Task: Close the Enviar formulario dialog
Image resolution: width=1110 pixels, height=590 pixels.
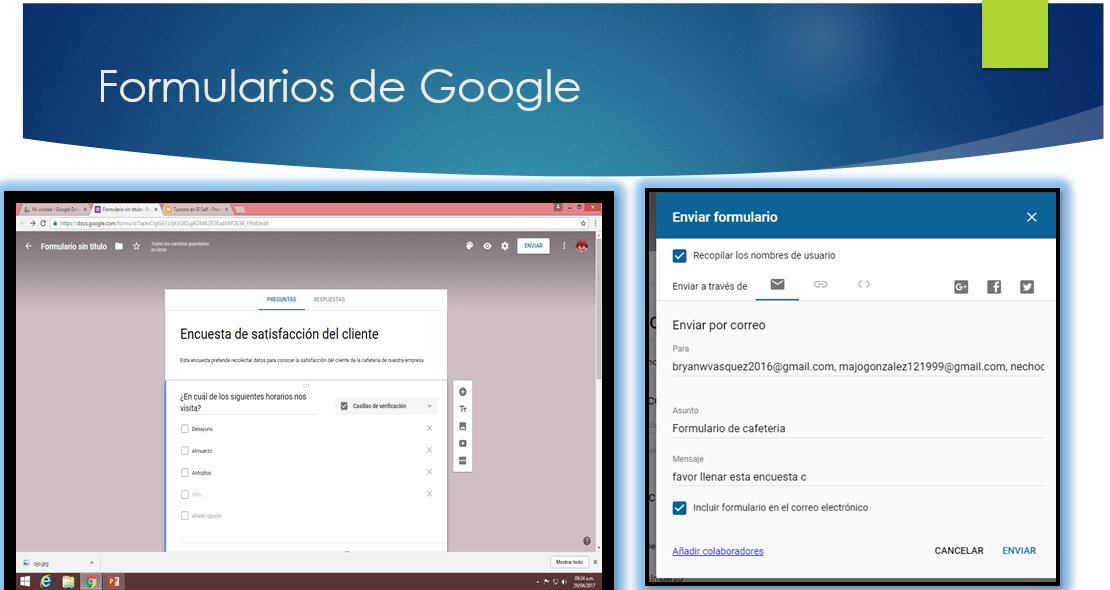Action: click(1031, 217)
